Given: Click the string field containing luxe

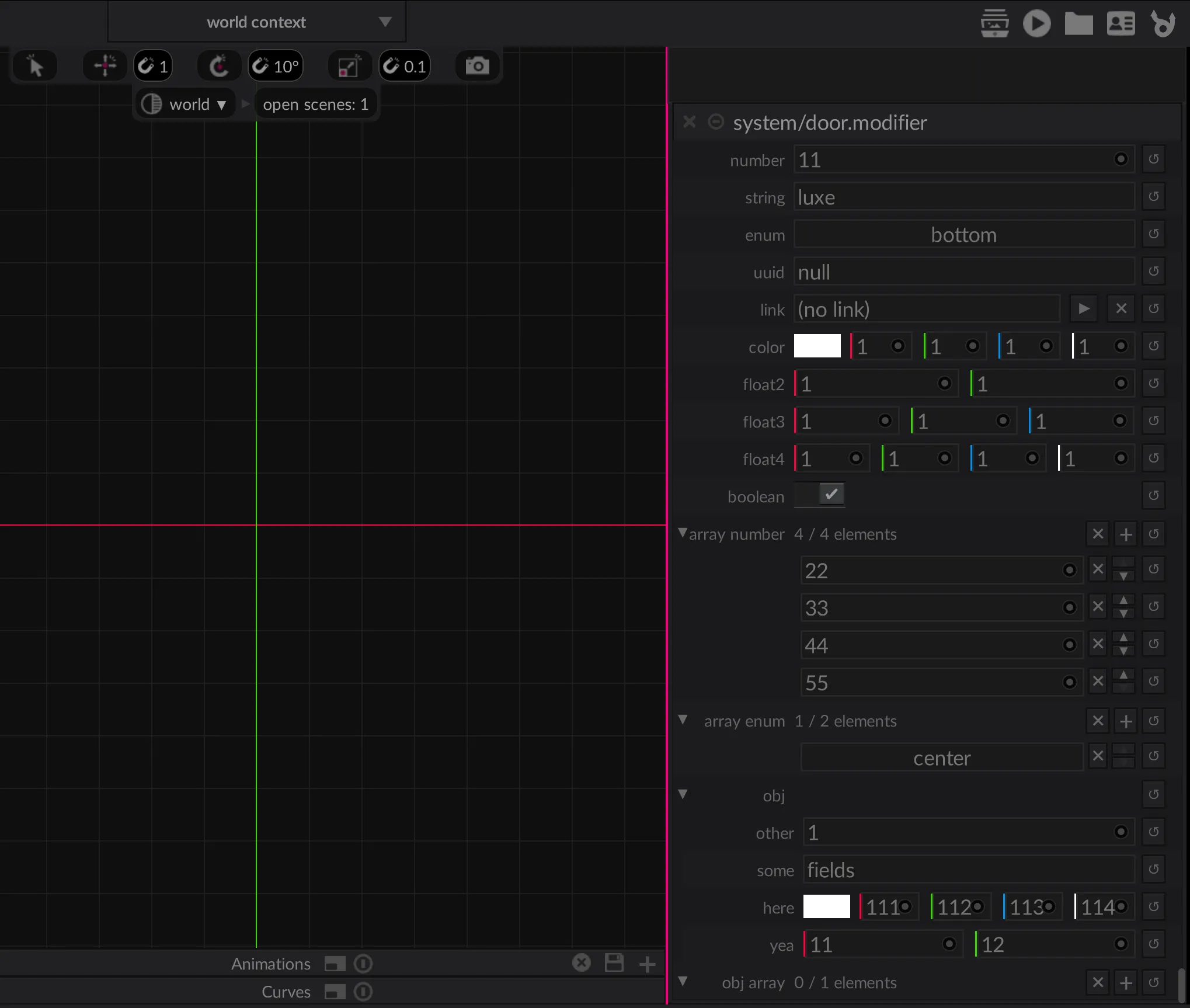Looking at the screenshot, I should pos(963,197).
